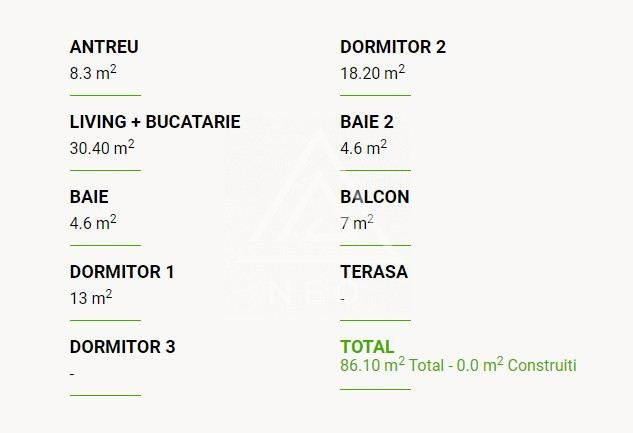Click the BAIE heading in left column

[x=89, y=197]
